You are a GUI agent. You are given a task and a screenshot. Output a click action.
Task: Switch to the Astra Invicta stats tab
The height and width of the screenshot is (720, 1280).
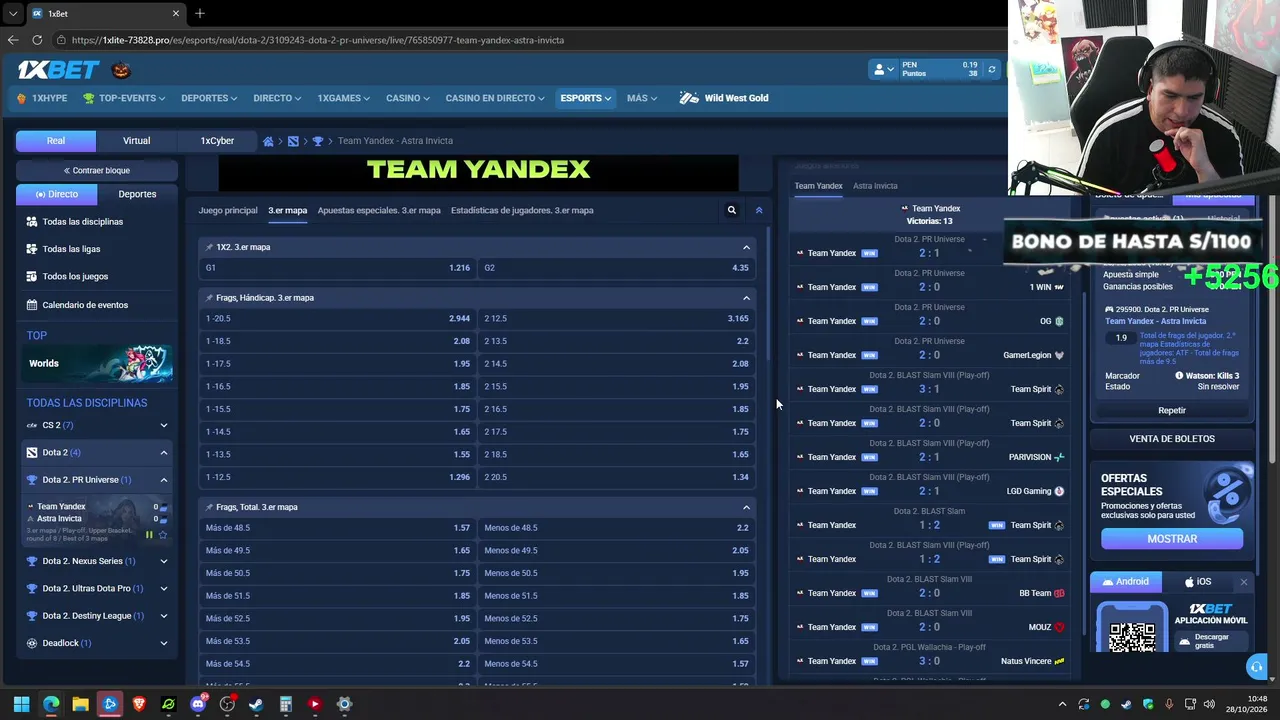tap(875, 186)
